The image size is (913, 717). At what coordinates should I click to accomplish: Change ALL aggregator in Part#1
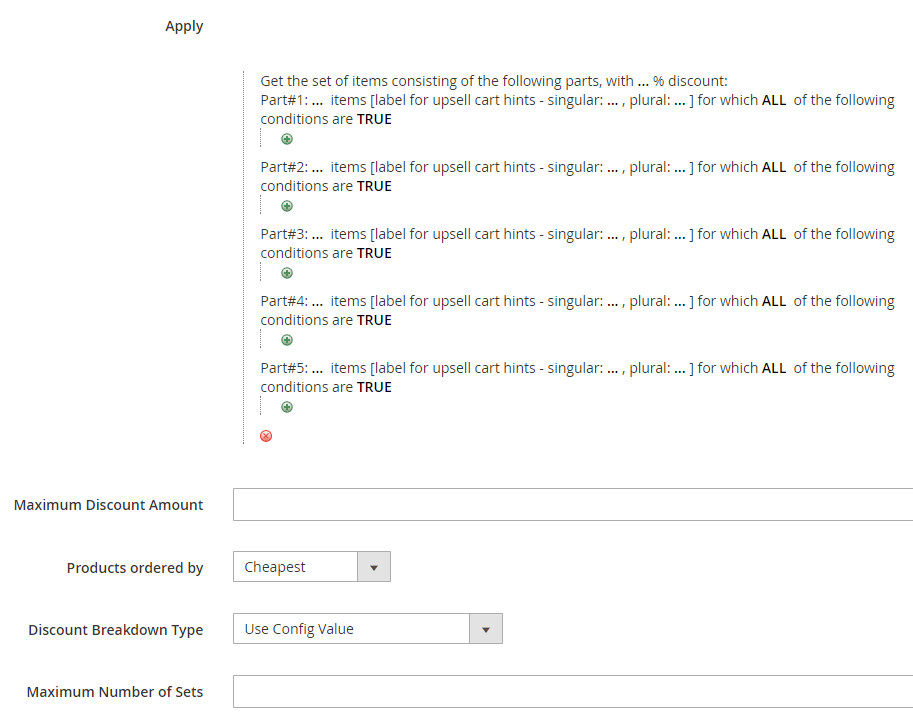[x=774, y=100]
